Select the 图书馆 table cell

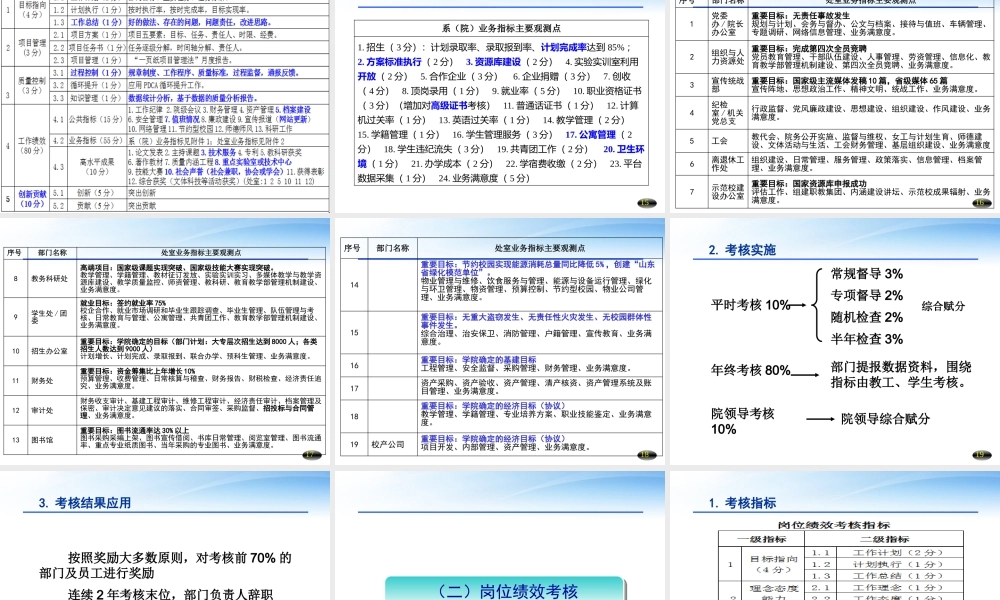[50, 440]
